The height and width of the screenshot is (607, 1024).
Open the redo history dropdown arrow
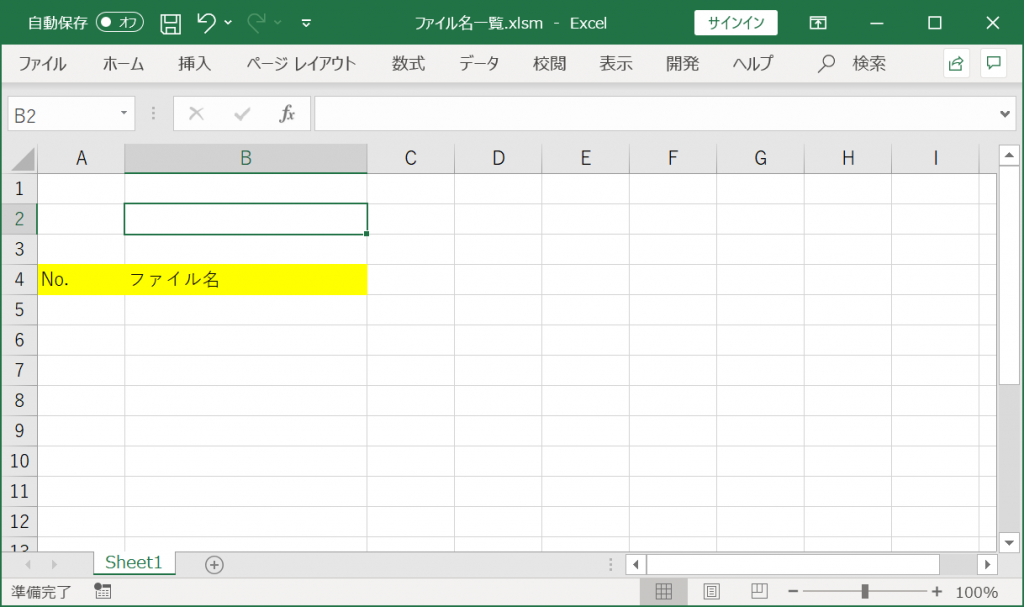(278, 23)
